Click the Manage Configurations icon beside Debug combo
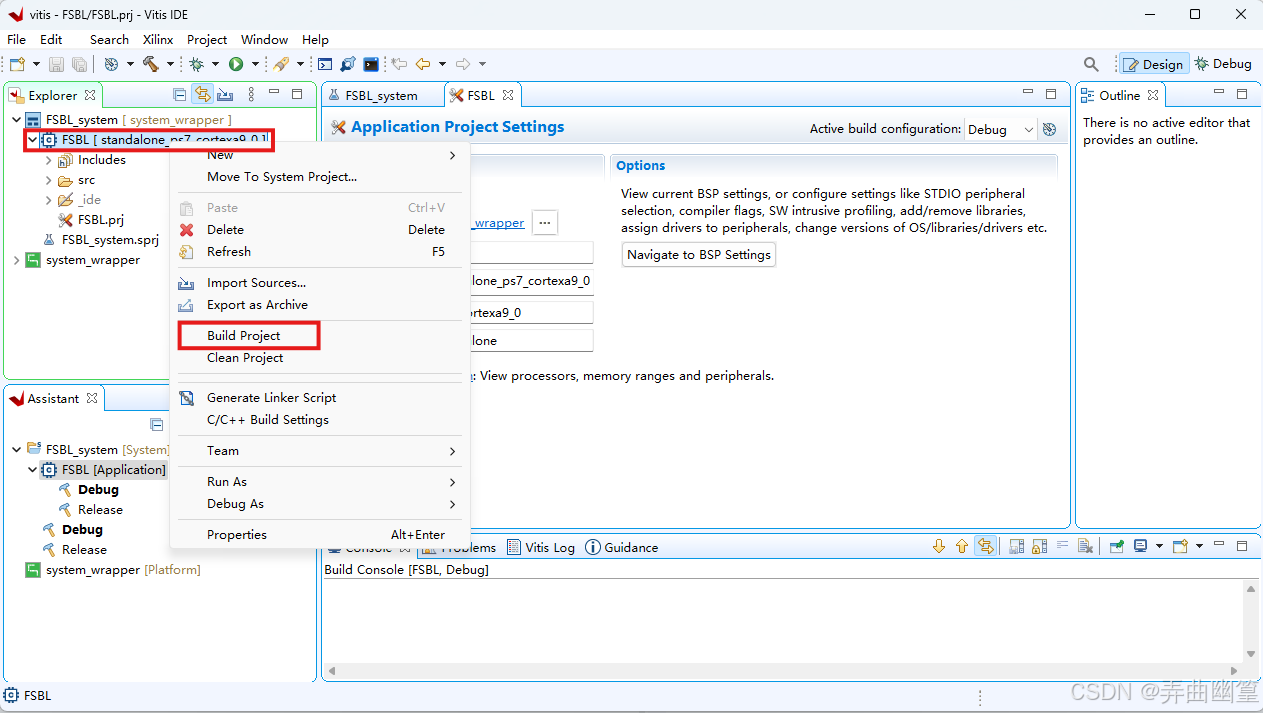1263x713 pixels. (x=1049, y=129)
